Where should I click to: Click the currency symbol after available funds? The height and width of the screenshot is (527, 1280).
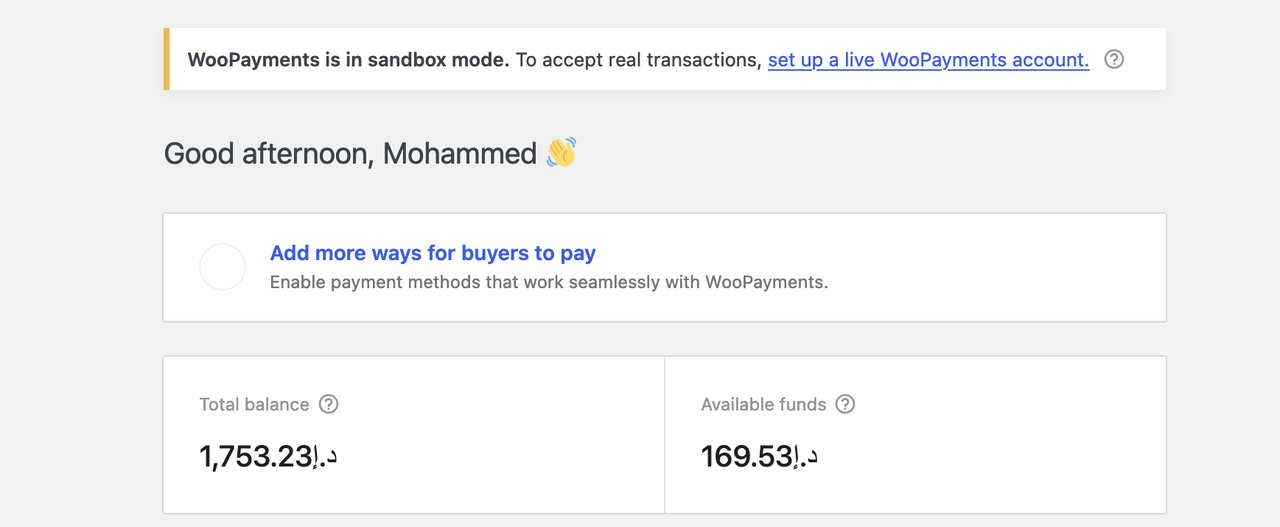point(807,457)
